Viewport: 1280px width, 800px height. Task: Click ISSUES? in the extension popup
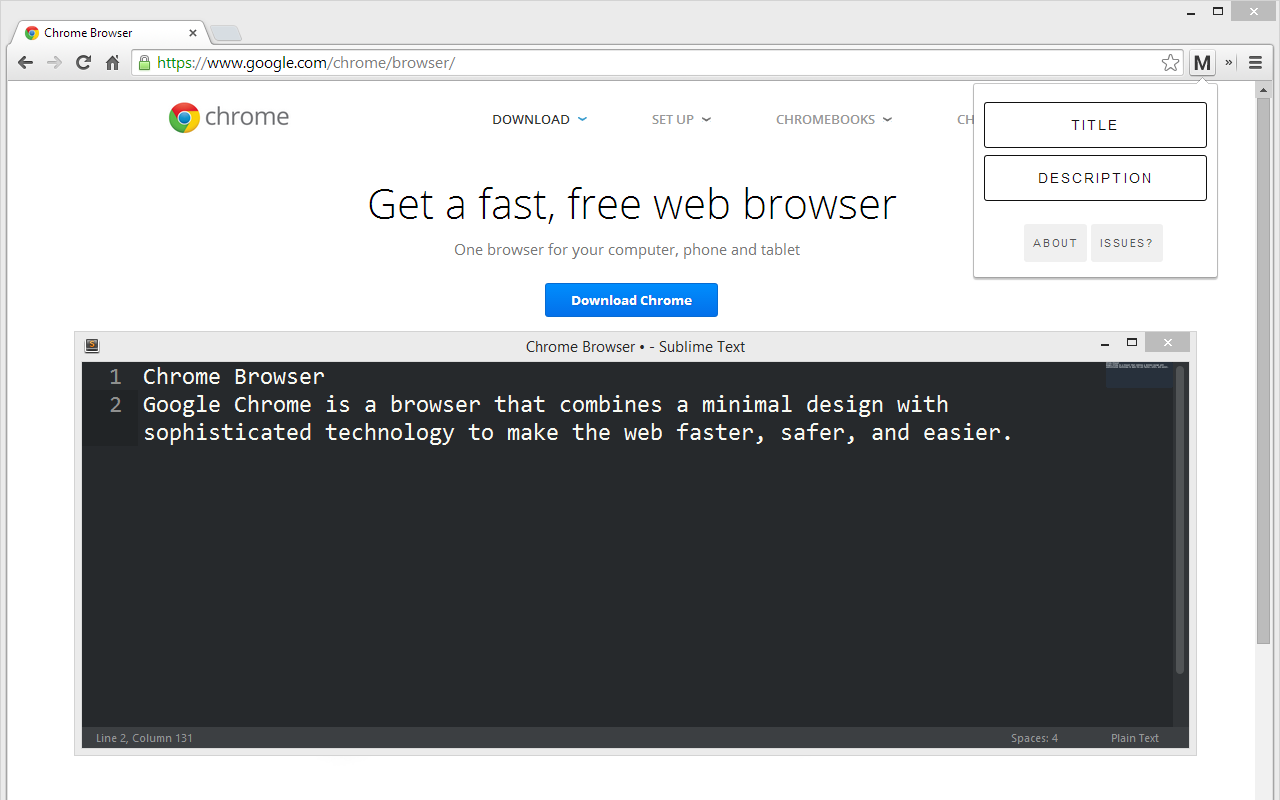[1127, 243]
